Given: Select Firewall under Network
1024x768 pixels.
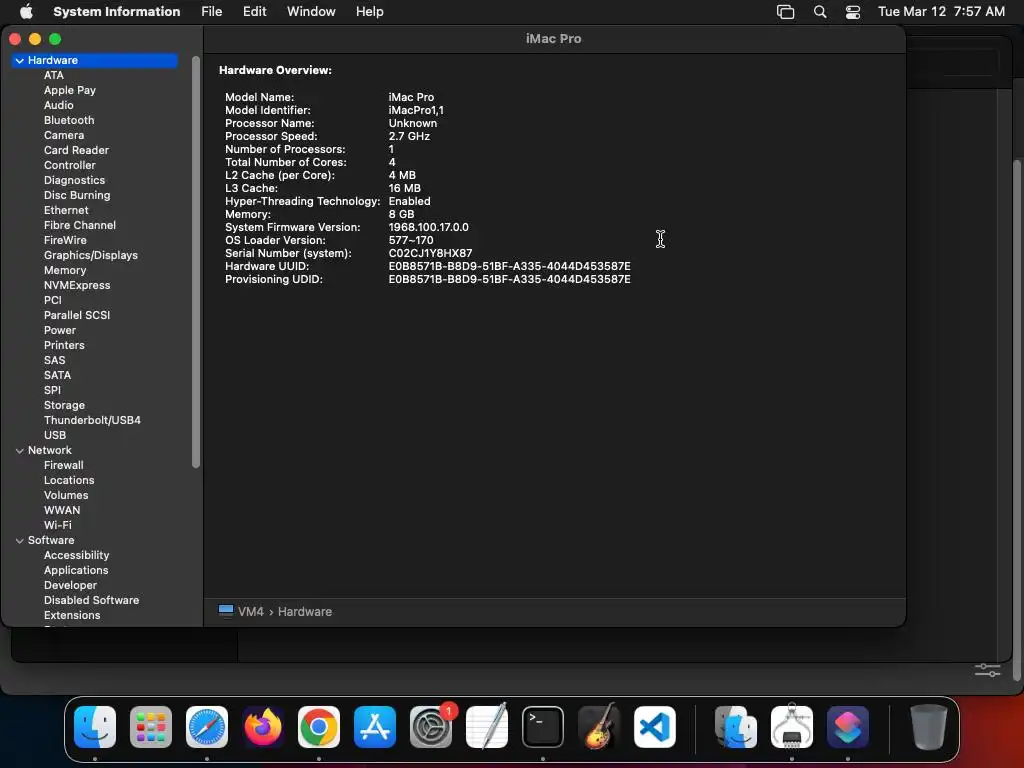Looking at the screenshot, I should coord(63,466).
